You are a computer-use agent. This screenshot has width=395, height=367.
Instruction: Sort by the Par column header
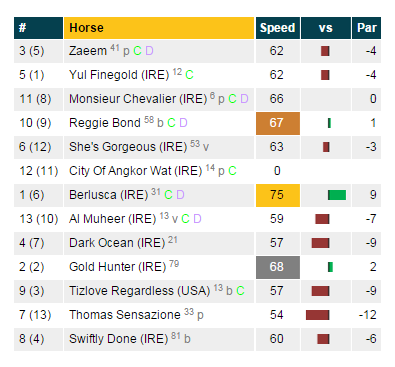tap(366, 28)
